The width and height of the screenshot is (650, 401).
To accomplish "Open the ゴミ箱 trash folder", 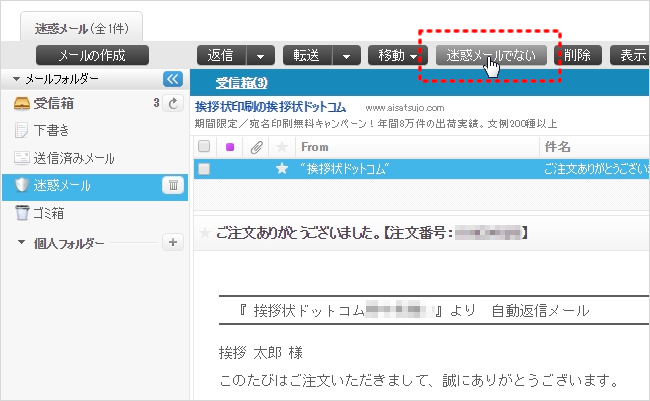I will click(49, 213).
